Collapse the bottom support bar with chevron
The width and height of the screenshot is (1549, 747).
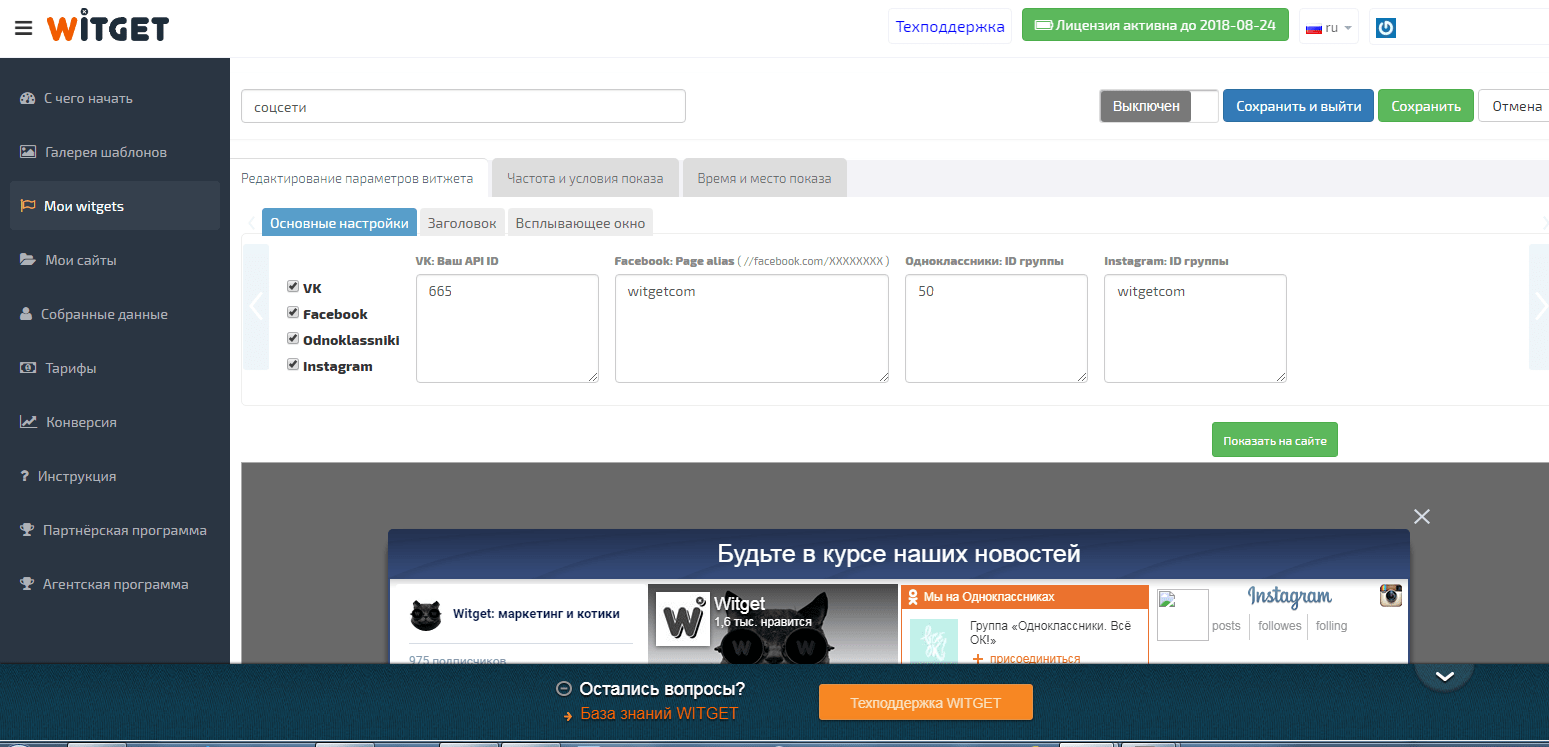[x=1444, y=676]
